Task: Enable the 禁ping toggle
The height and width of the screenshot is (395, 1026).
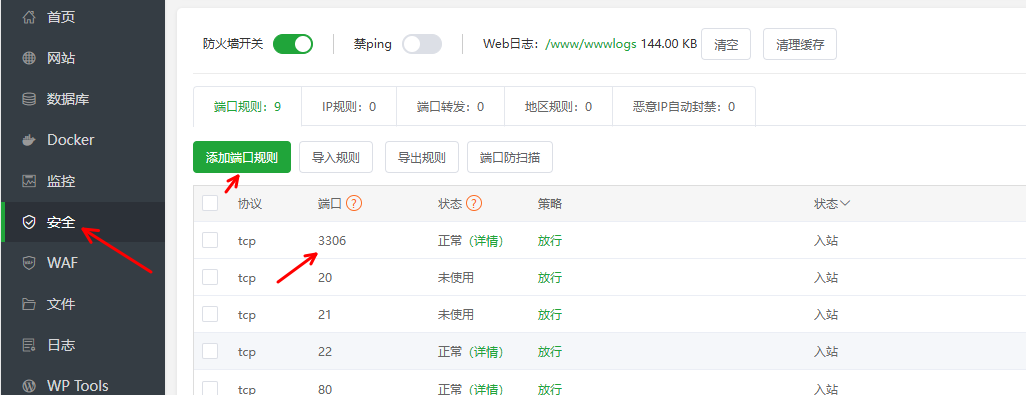Action: 421,44
